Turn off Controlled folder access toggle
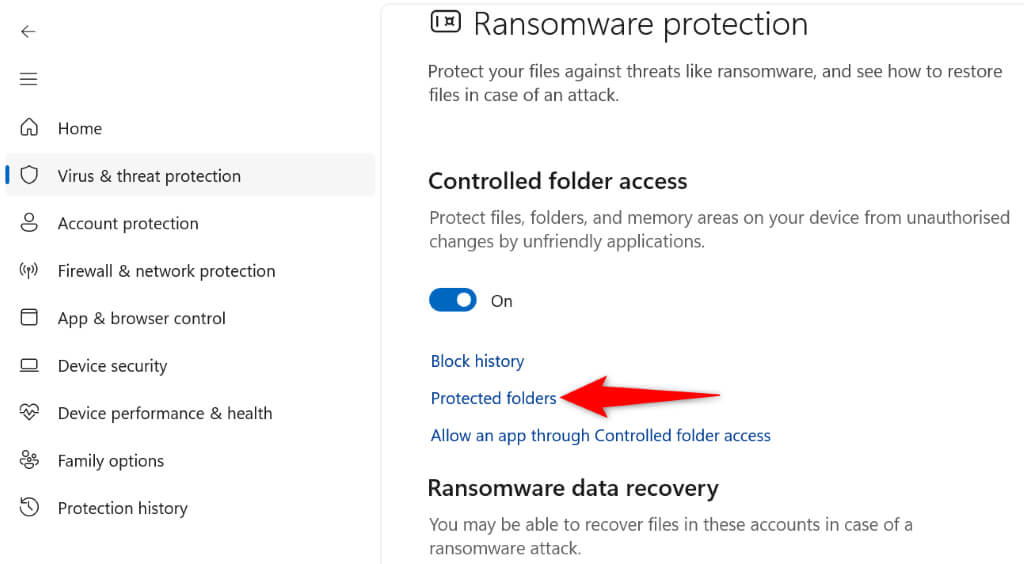This screenshot has height=564, width=1024. coord(453,300)
